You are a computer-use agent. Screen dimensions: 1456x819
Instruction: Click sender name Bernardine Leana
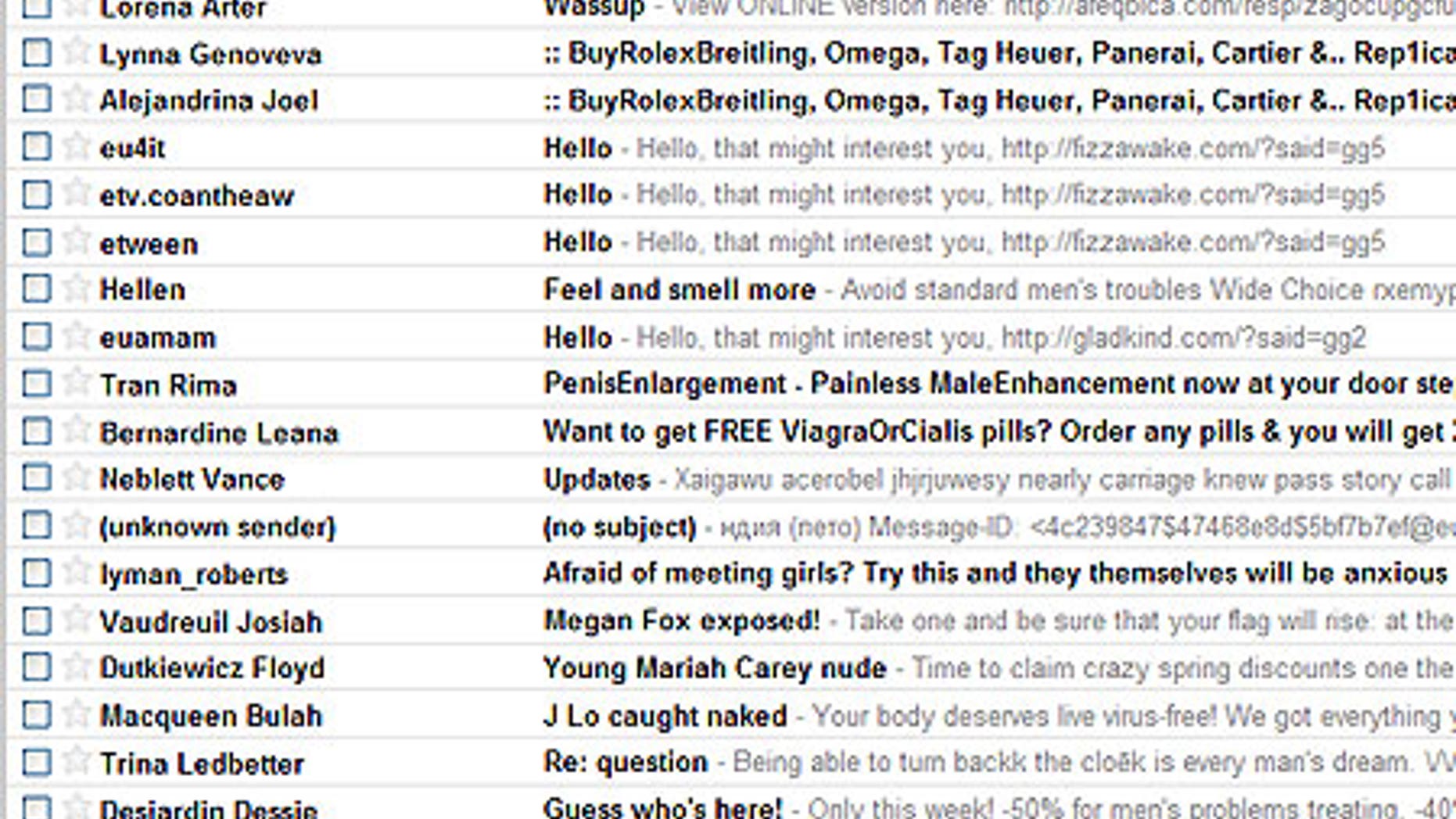coord(219,433)
